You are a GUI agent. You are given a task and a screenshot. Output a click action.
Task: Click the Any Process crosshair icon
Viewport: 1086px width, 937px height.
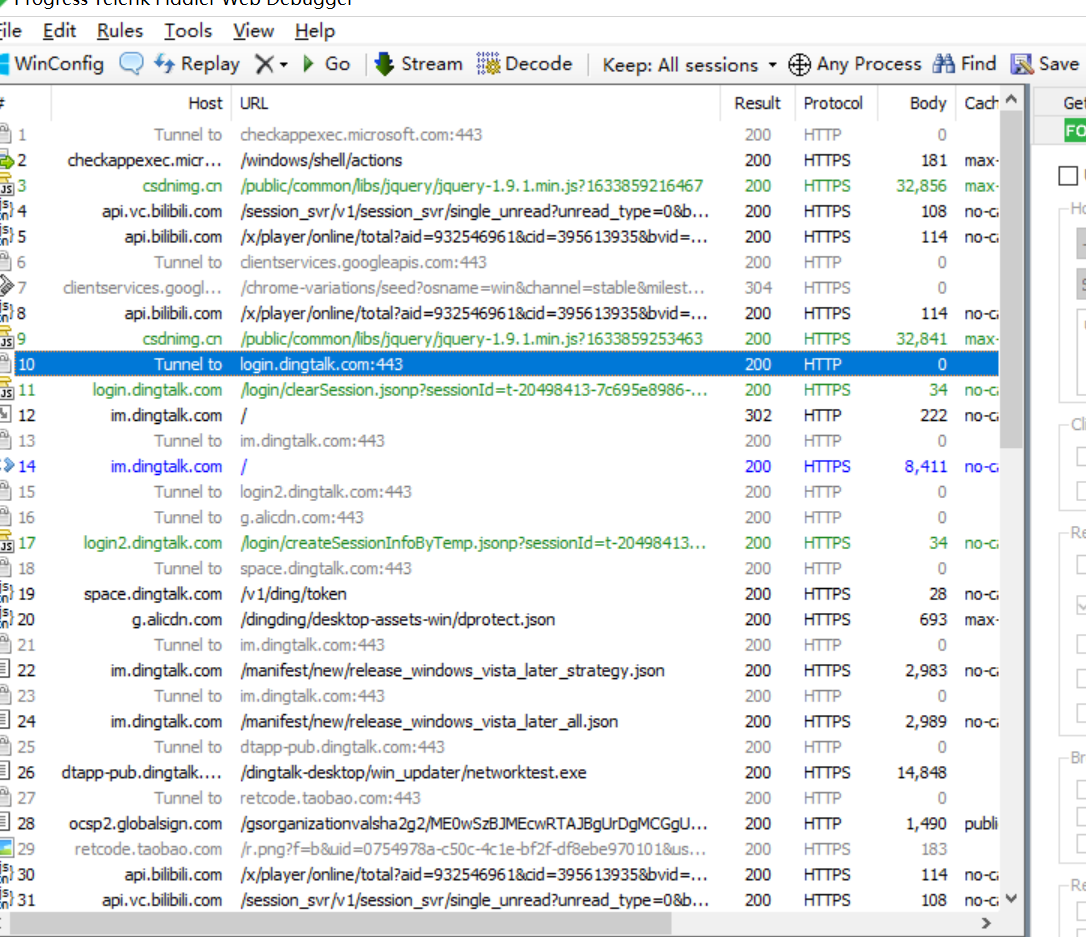click(x=799, y=64)
